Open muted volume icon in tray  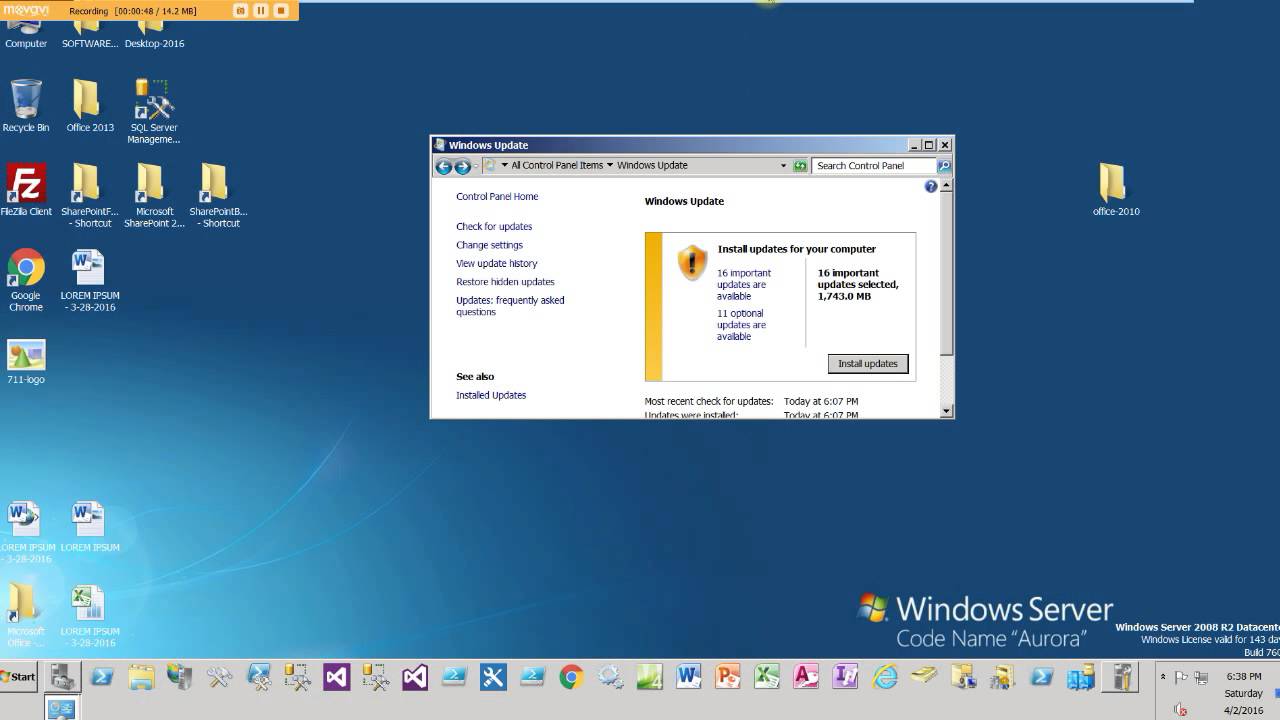point(1181,710)
